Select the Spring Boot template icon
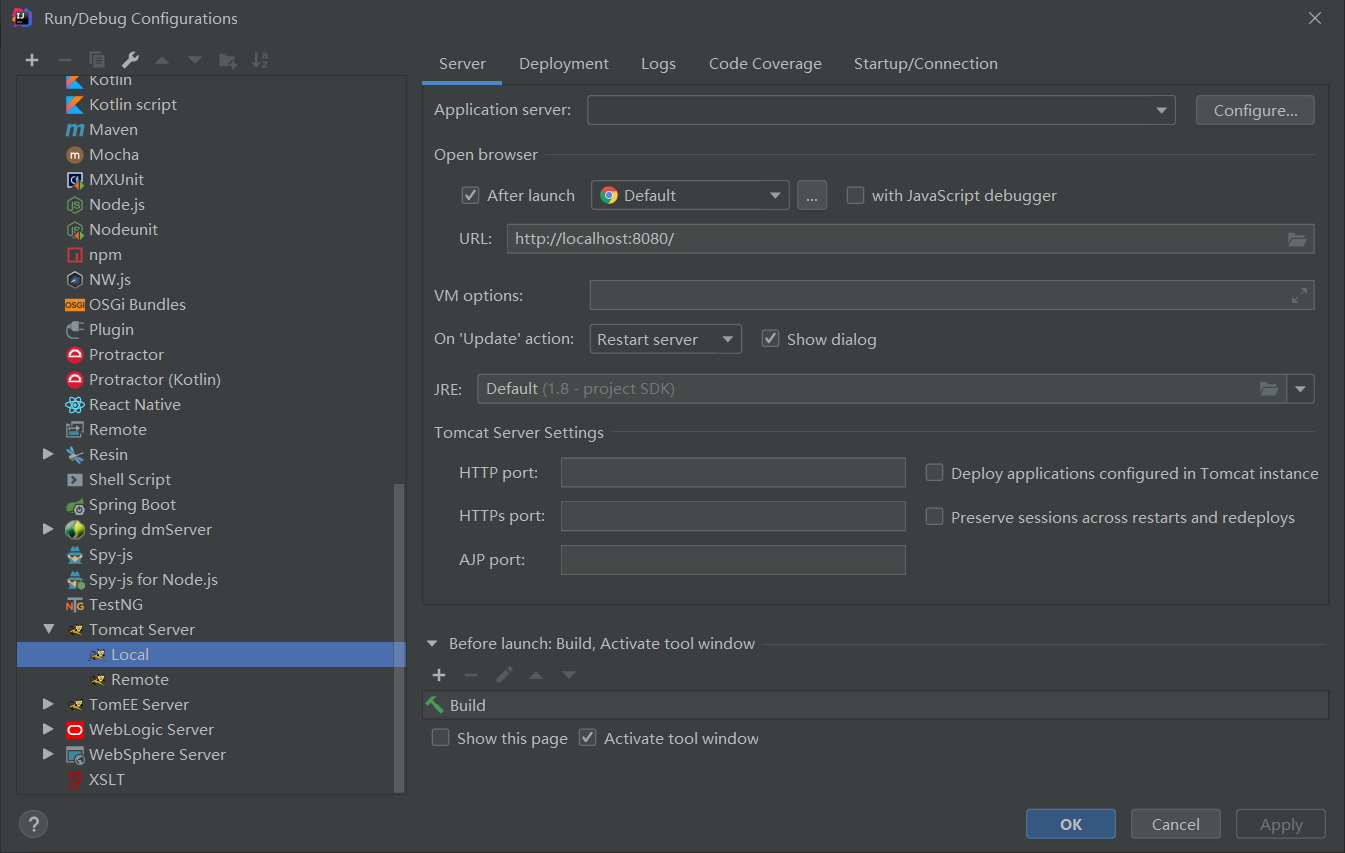 pyautogui.click(x=74, y=505)
